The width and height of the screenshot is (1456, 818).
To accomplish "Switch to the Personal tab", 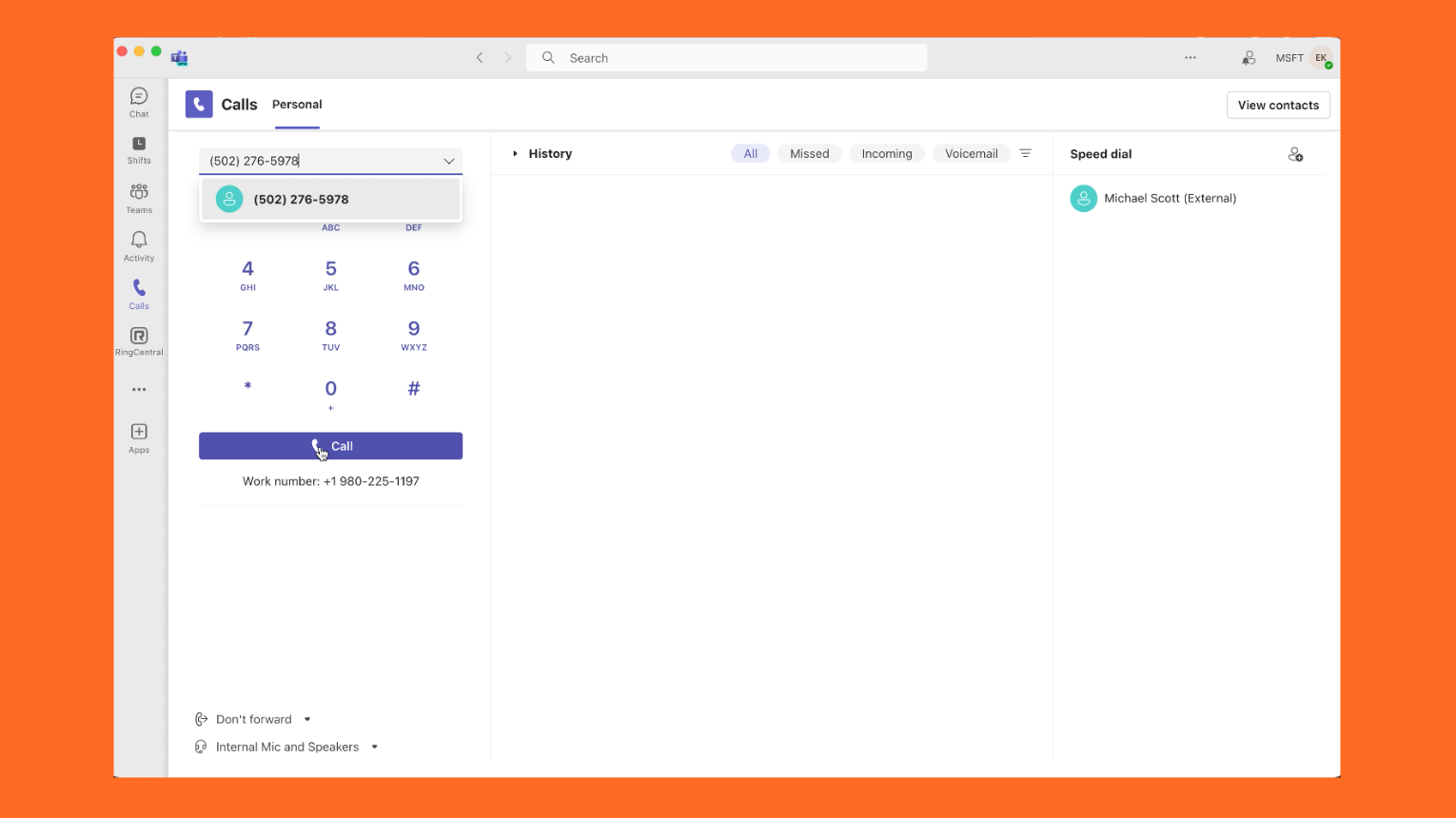I will [x=297, y=105].
